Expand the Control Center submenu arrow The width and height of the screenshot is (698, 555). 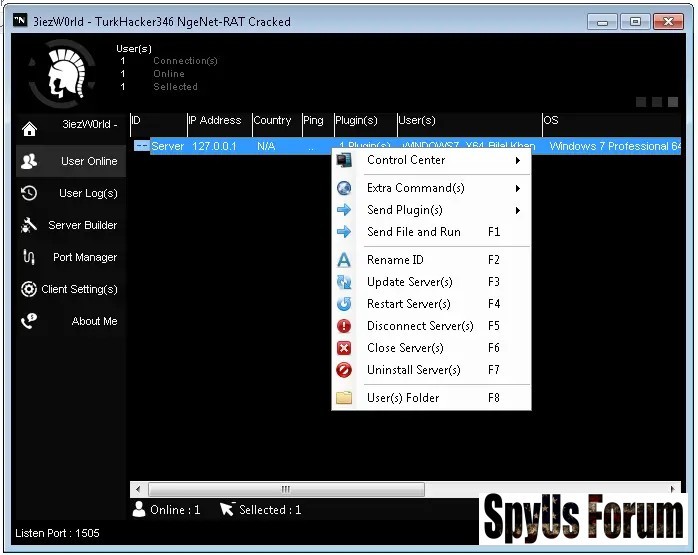pos(517,160)
